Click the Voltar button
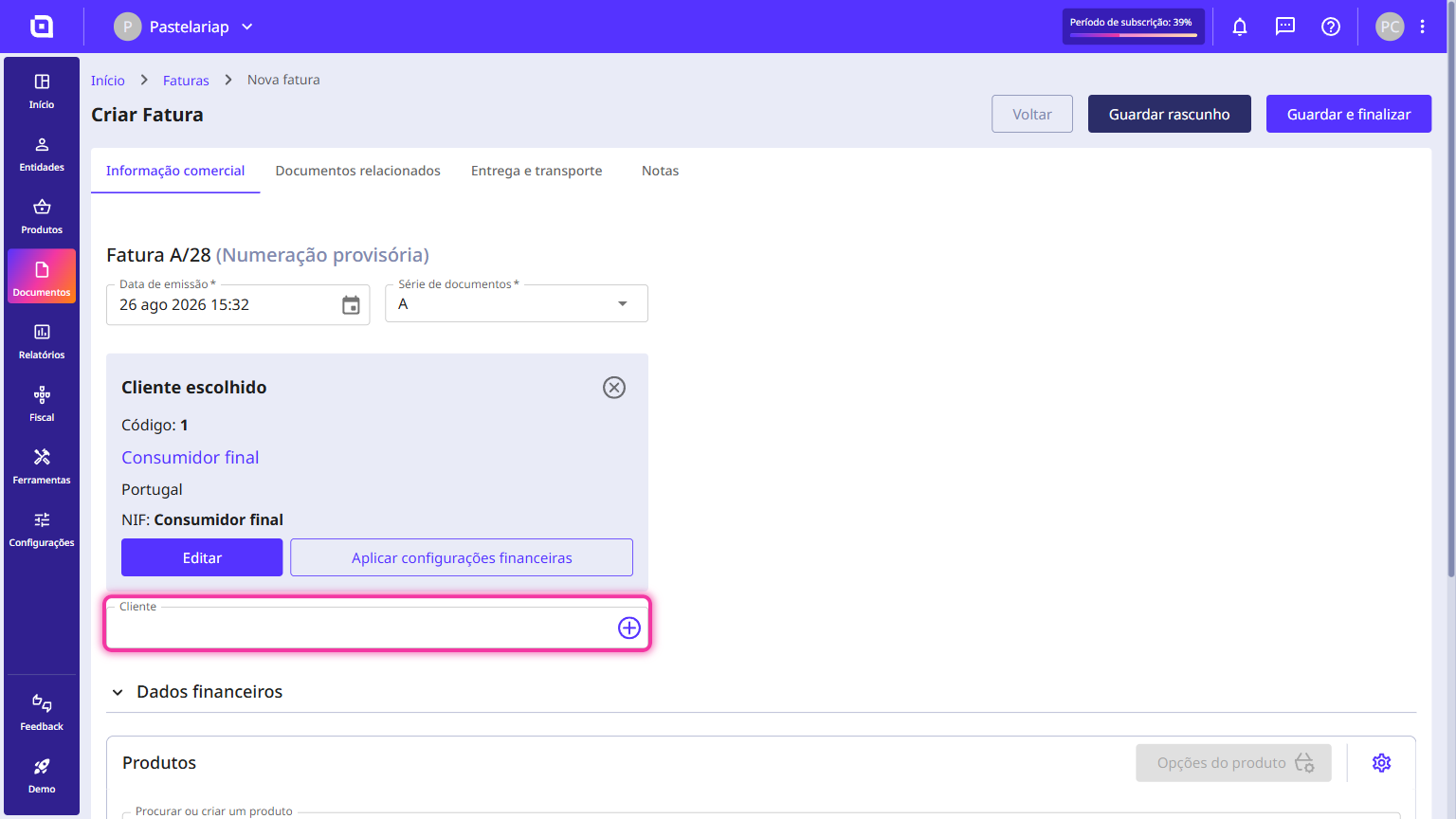Viewport: 1456px width, 819px height. point(1032,114)
